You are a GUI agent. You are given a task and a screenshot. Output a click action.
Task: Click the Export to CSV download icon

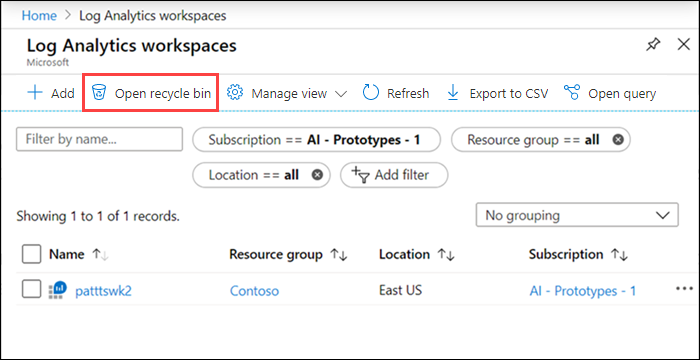(453, 93)
